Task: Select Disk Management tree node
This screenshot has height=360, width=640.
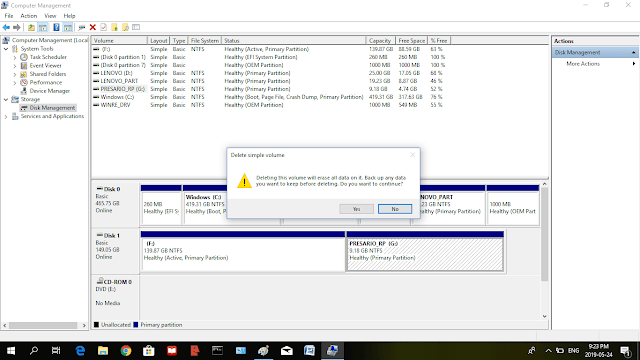Action: tap(52, 108)
